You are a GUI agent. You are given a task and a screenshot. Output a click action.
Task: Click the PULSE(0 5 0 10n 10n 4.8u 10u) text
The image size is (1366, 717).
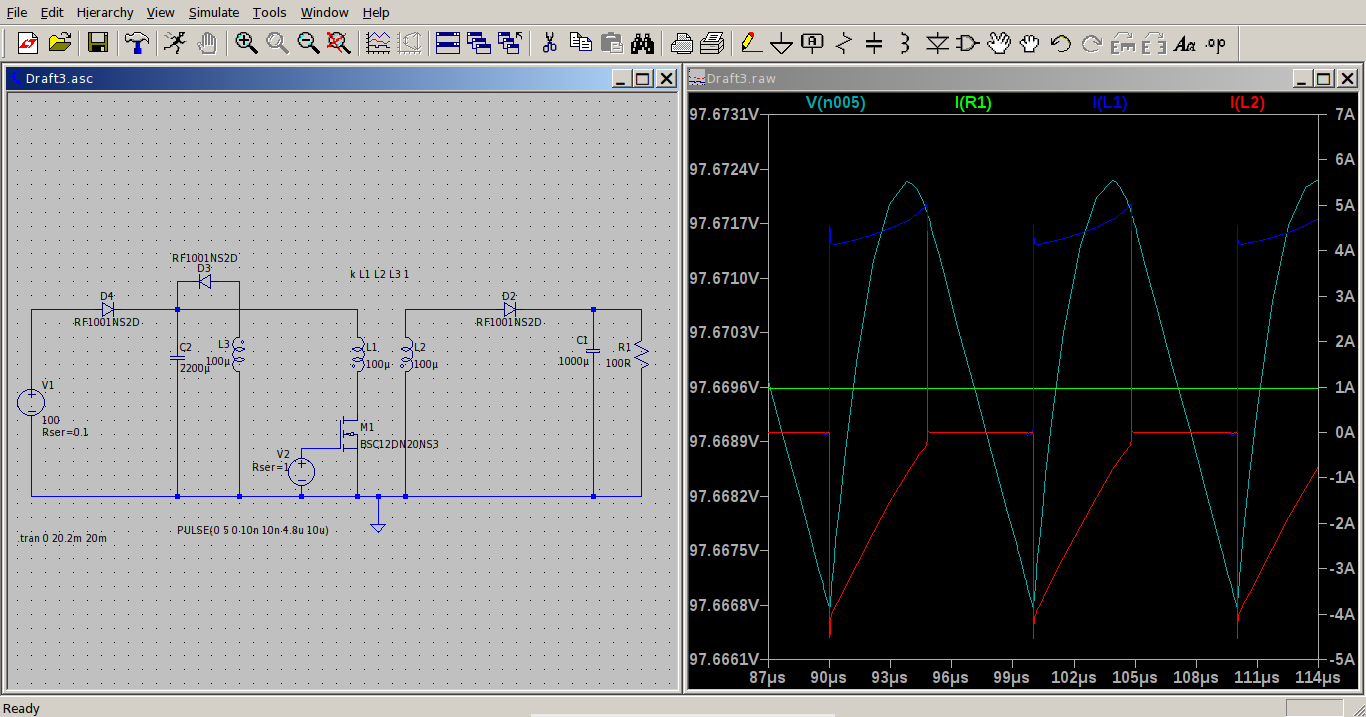252,530
